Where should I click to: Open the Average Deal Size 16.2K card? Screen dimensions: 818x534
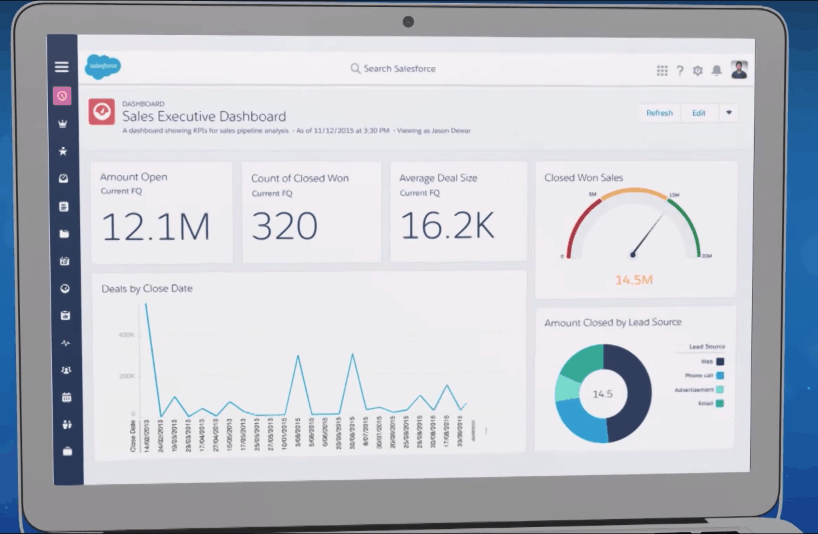[x=459, y=211]
